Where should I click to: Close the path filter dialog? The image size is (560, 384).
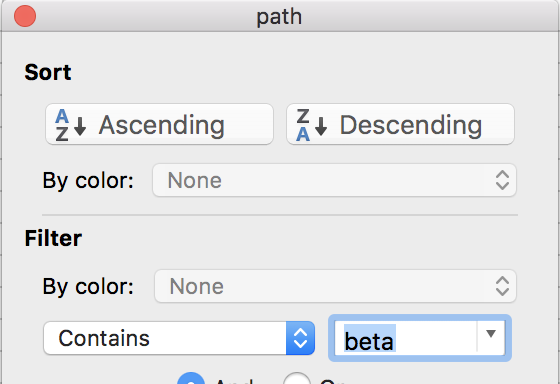[25, 16]
